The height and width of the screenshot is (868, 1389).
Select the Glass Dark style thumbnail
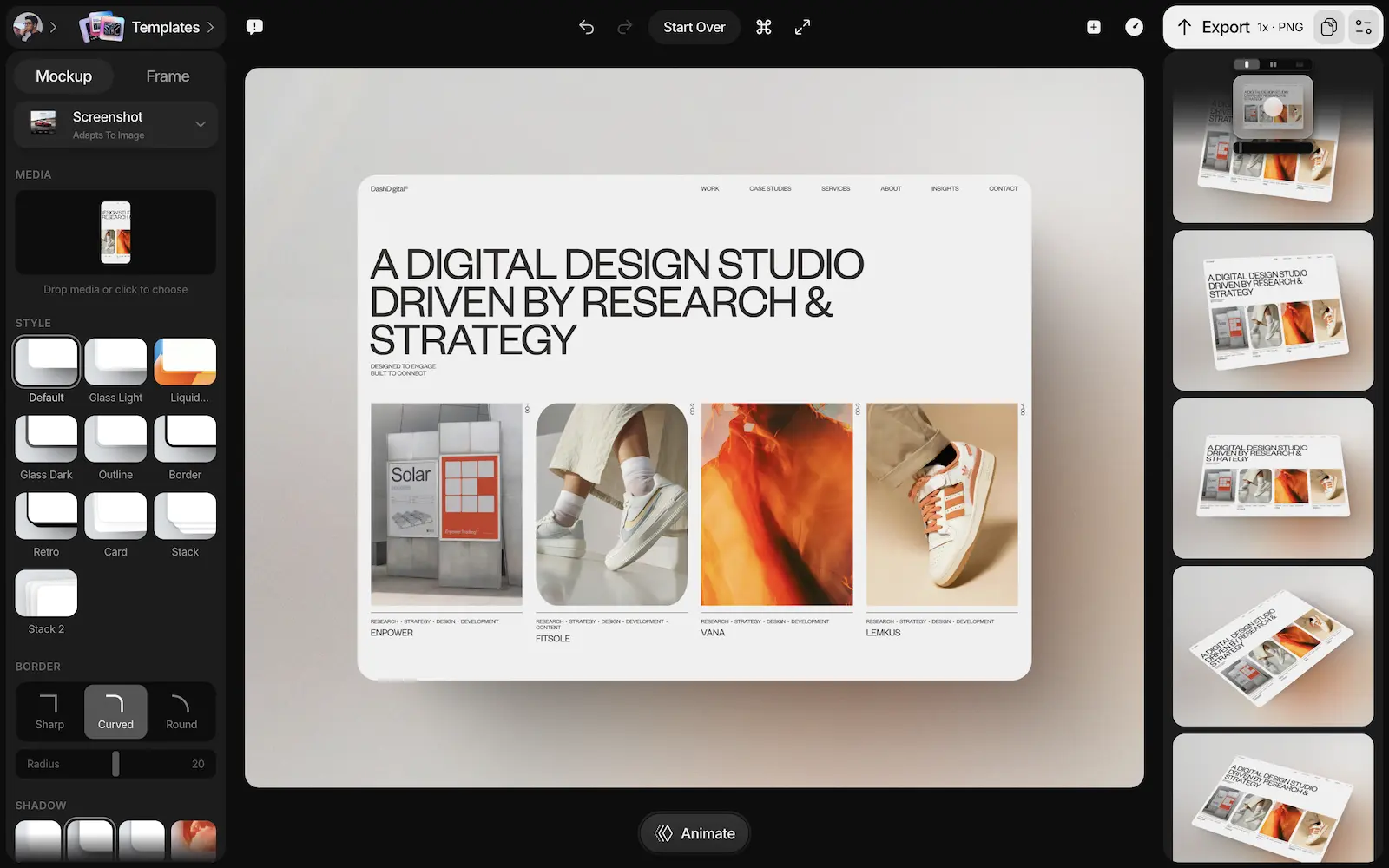(x=46, y=440)
